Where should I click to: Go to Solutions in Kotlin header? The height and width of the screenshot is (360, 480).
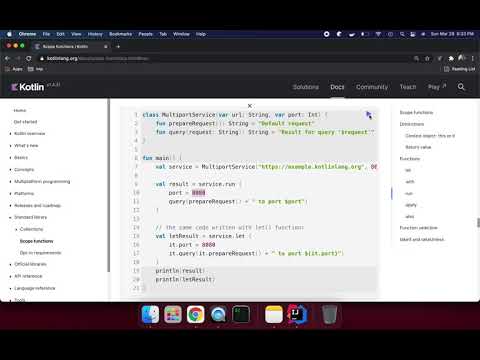coord(306,87)
